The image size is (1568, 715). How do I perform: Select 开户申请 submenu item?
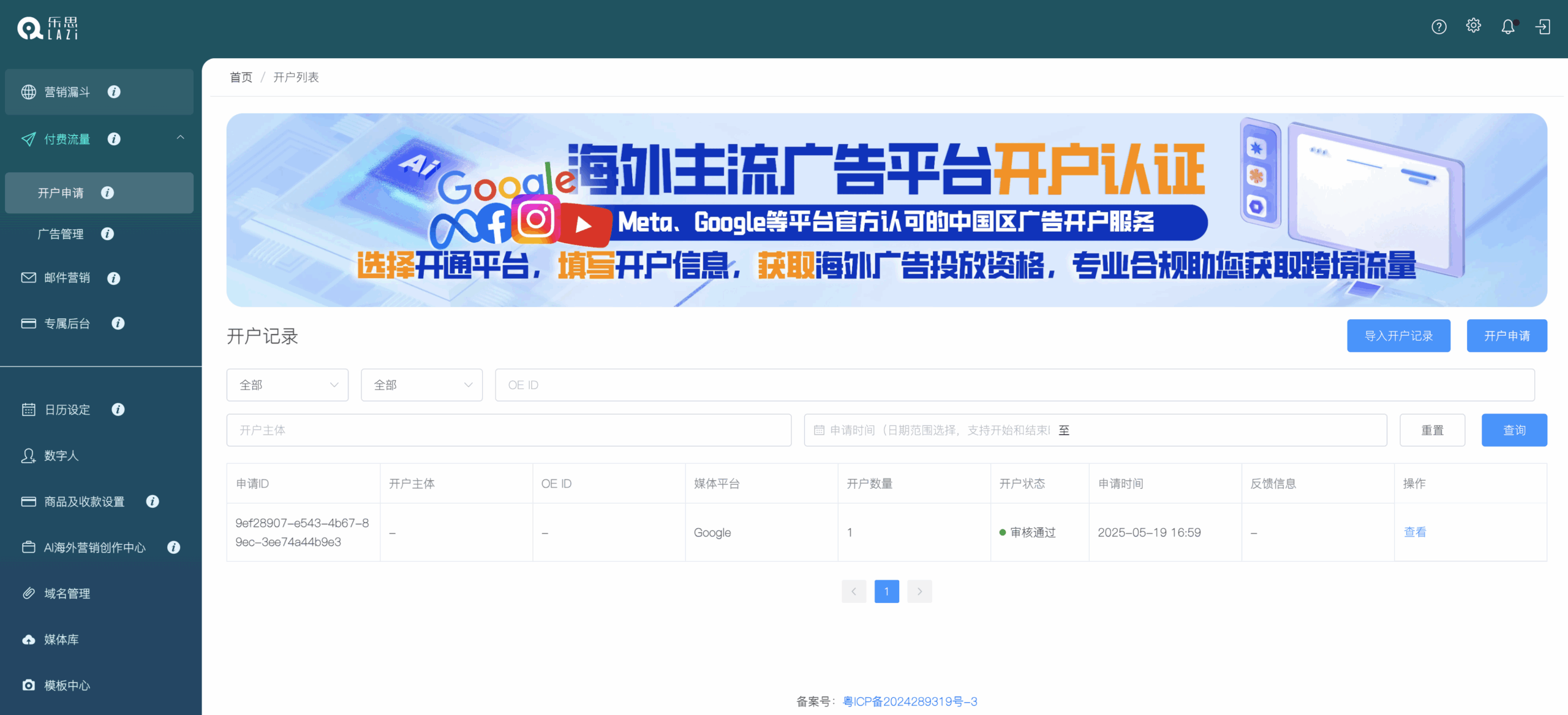click(99, 193)
